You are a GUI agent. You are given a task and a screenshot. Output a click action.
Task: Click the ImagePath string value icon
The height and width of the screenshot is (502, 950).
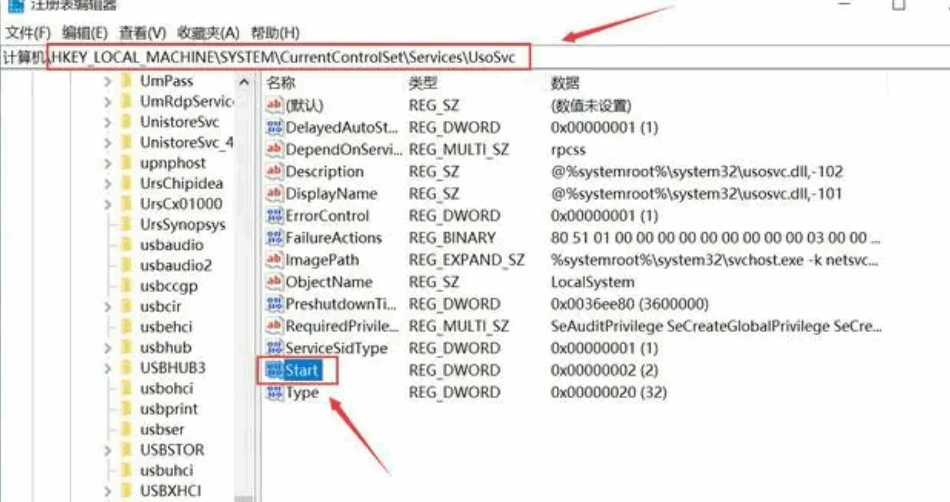274,260
